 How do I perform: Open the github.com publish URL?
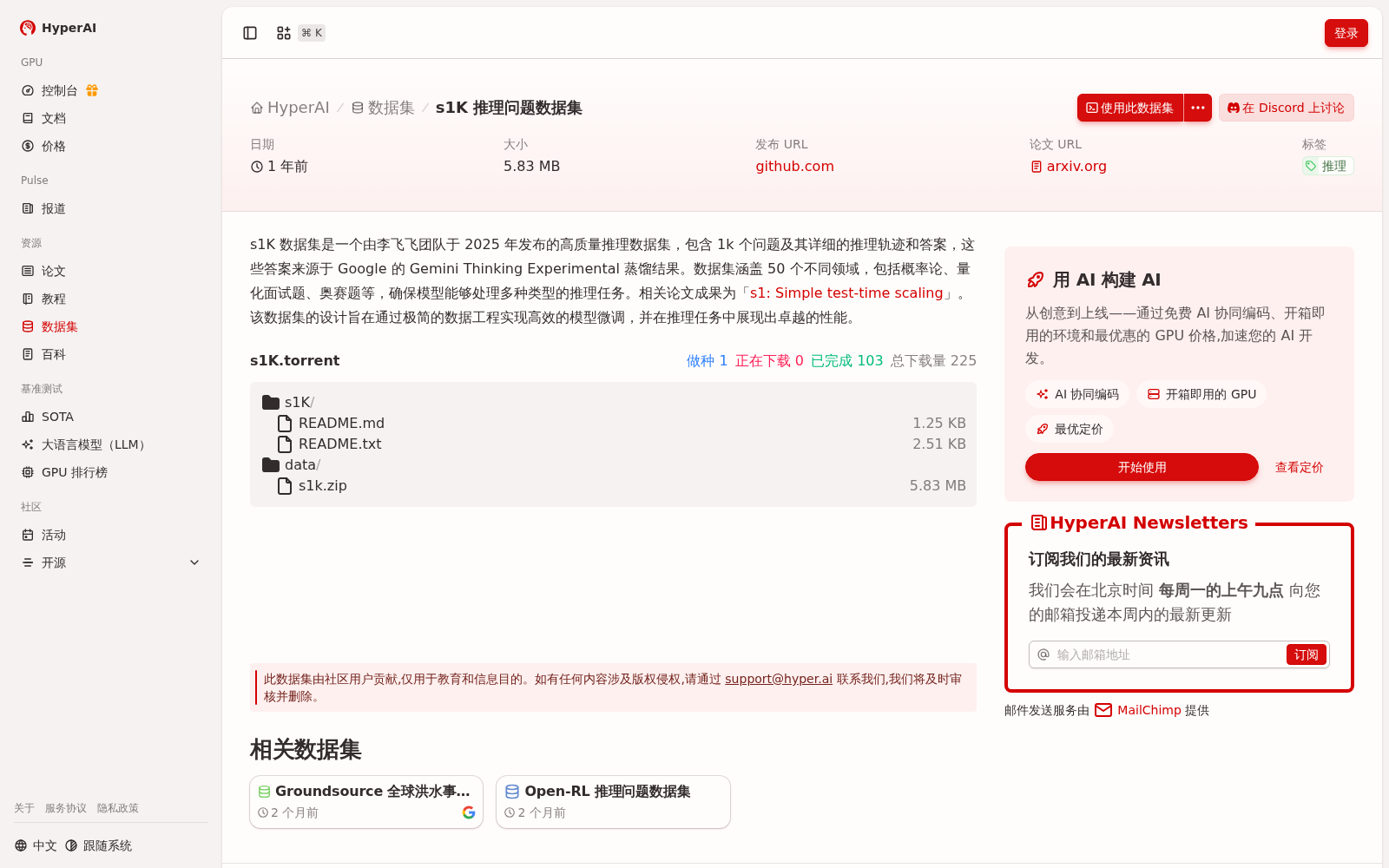tap(794, 166)
